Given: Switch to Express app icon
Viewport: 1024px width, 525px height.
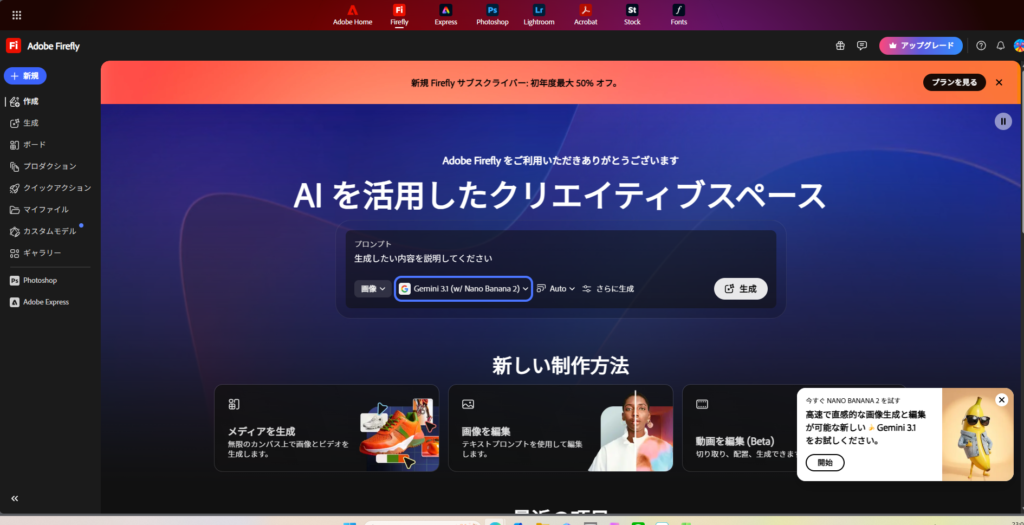Looking at the screenshot, I should click(x=445, y=15).
